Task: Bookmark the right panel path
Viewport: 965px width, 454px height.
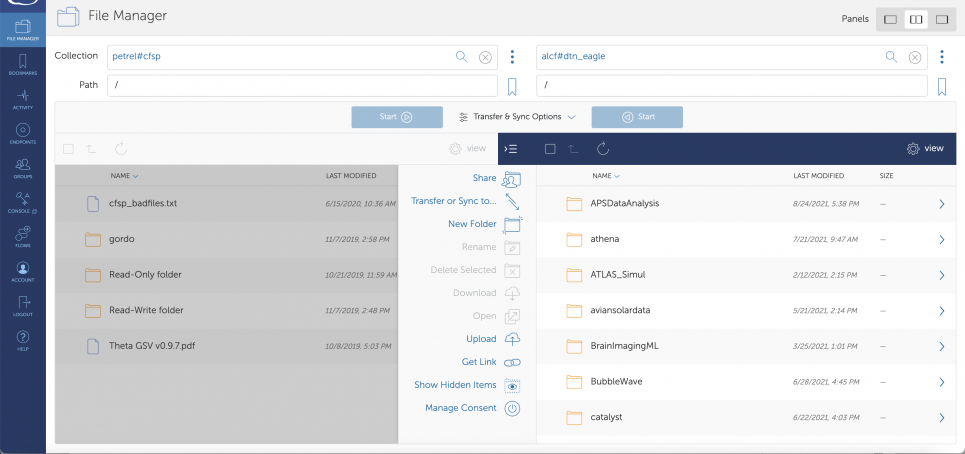Action: click(x=941, y=86)
